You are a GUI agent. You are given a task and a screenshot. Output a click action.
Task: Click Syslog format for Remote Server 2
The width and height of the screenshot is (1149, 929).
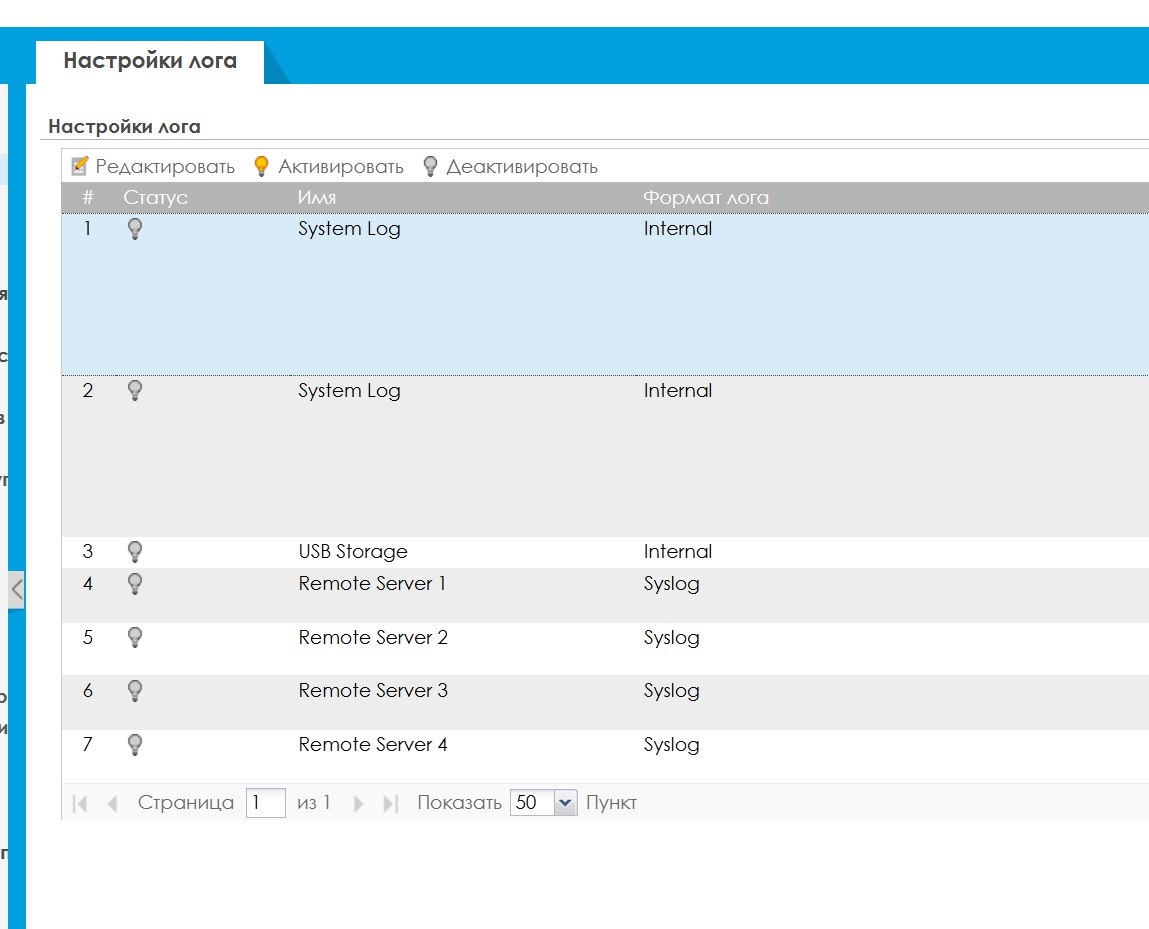coord(671,638)
